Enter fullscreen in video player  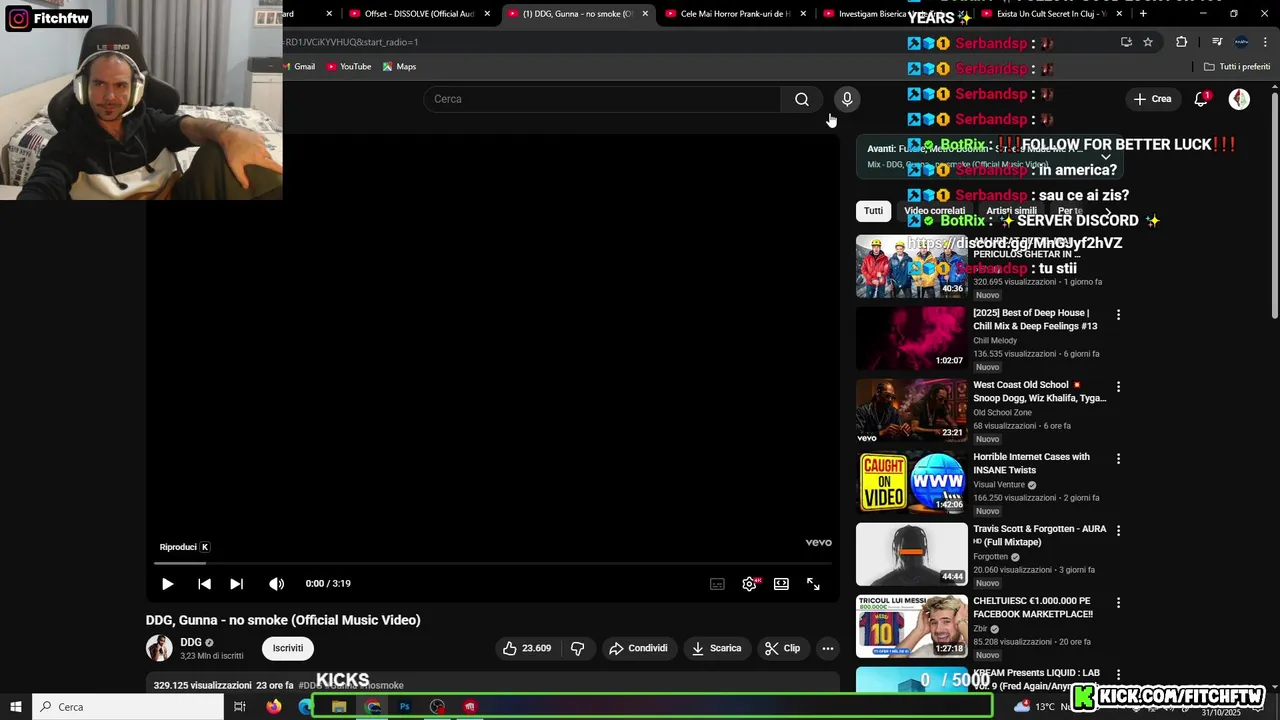(813, 584)
